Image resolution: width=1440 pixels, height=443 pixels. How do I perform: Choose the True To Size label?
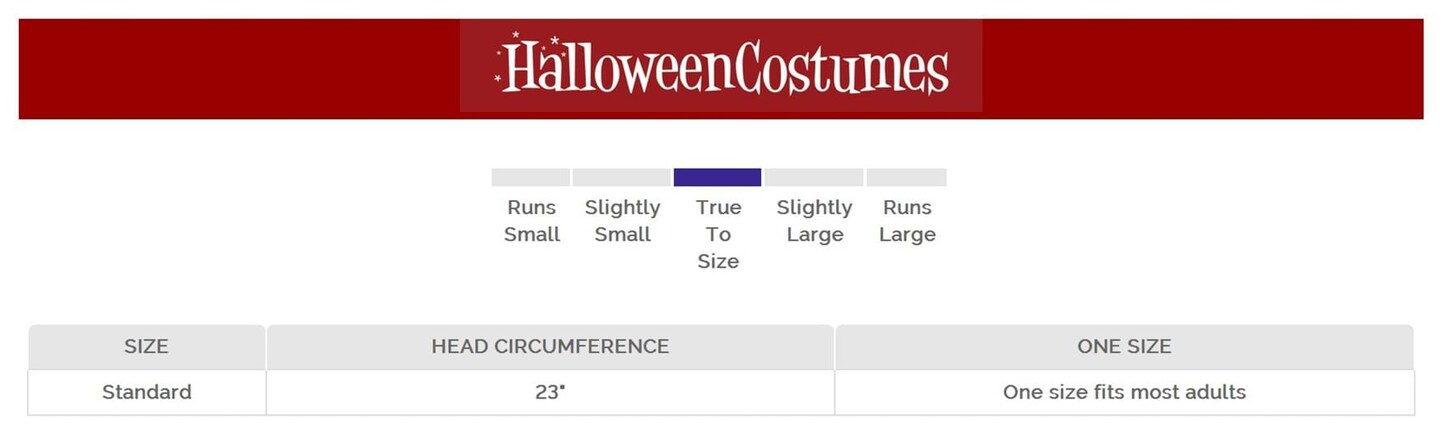(719, 234)
